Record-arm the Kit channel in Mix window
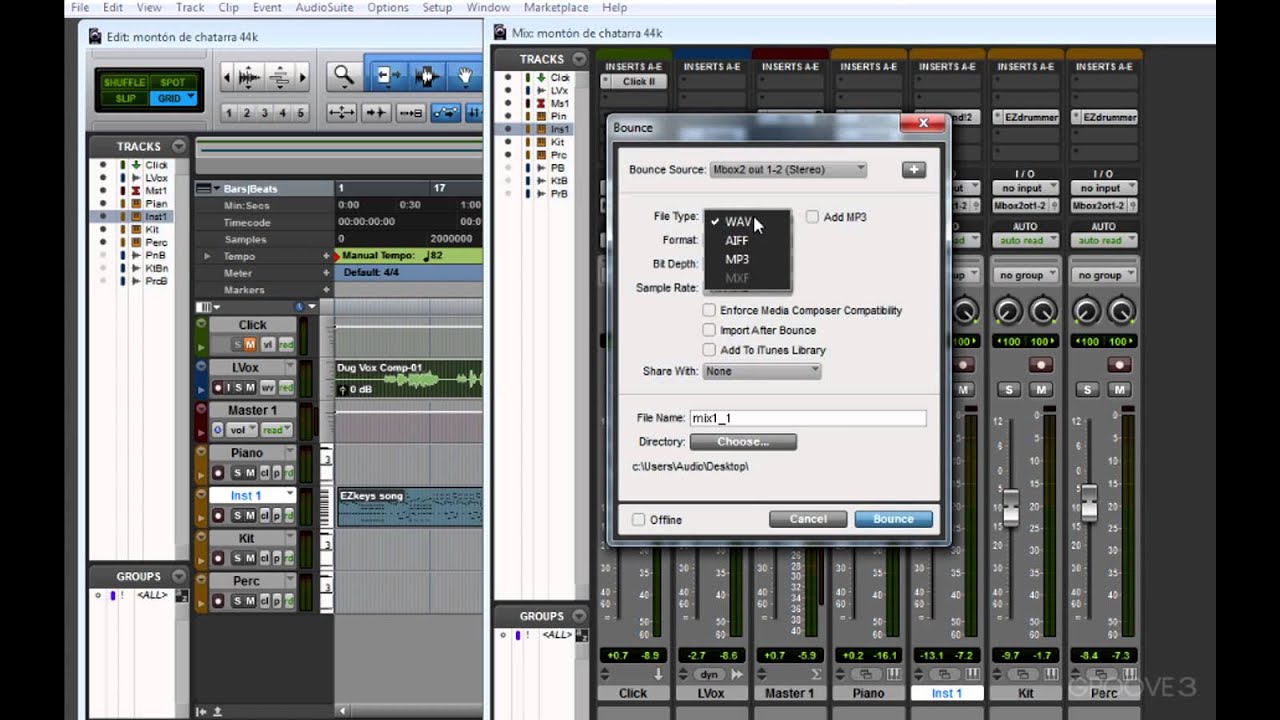The image size is (1280, 720). (1040, 365)
